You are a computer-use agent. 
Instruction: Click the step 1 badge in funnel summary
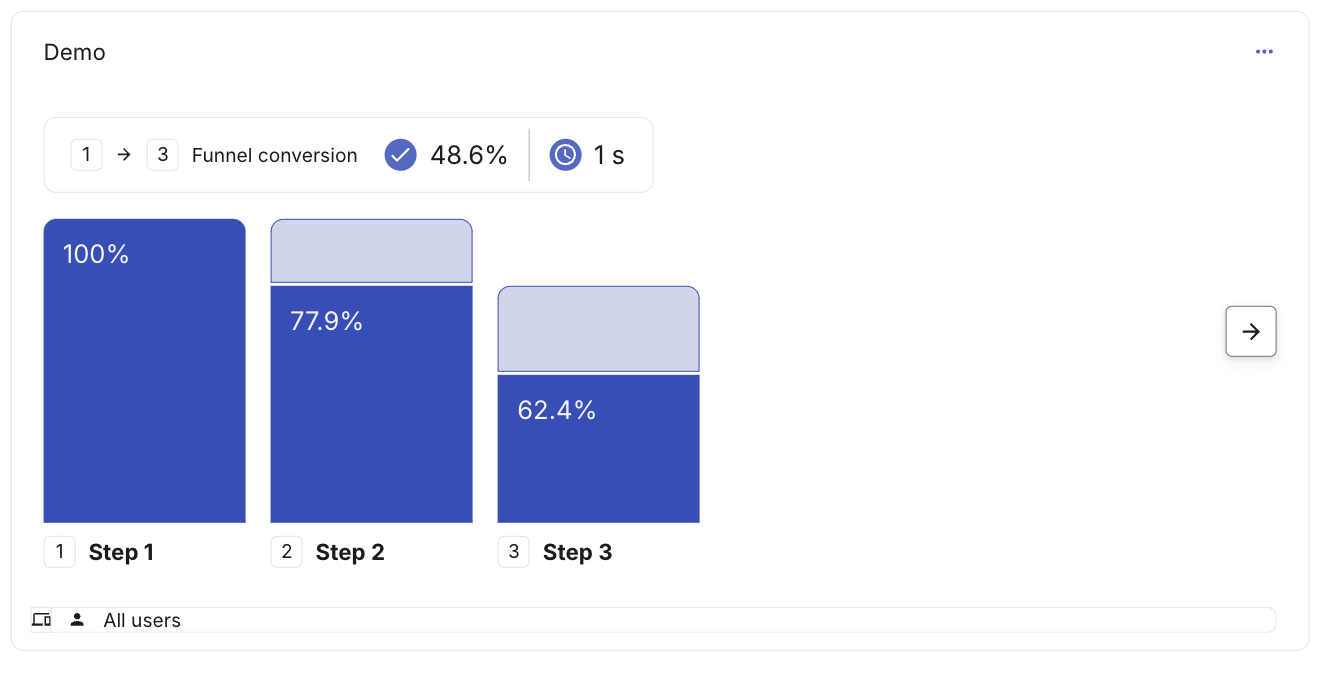click(x=87, y=155)
